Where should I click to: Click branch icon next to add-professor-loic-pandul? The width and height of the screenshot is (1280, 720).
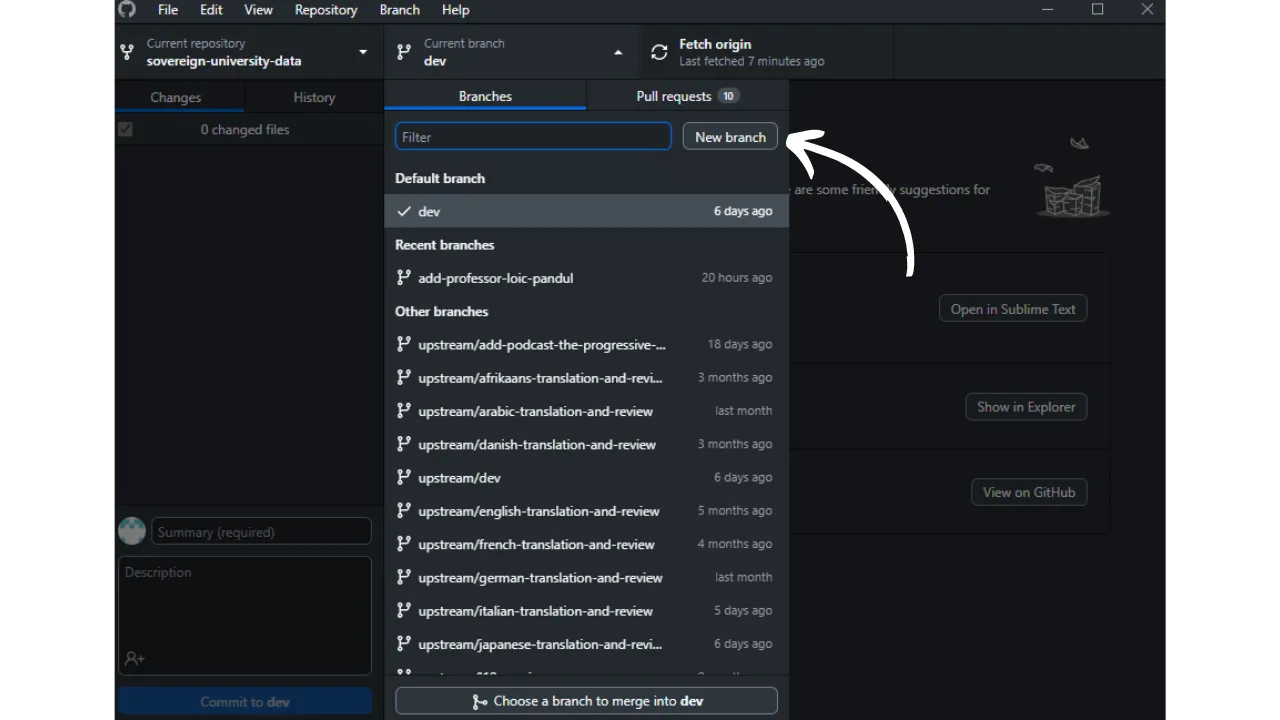click(x=404, y=278)
